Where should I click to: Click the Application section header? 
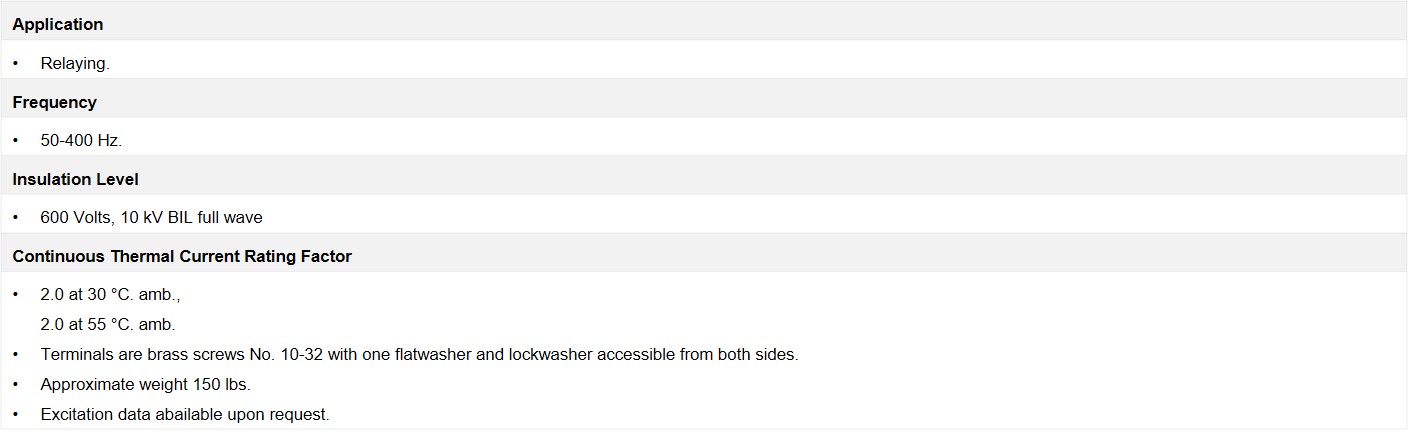[58, 24]
